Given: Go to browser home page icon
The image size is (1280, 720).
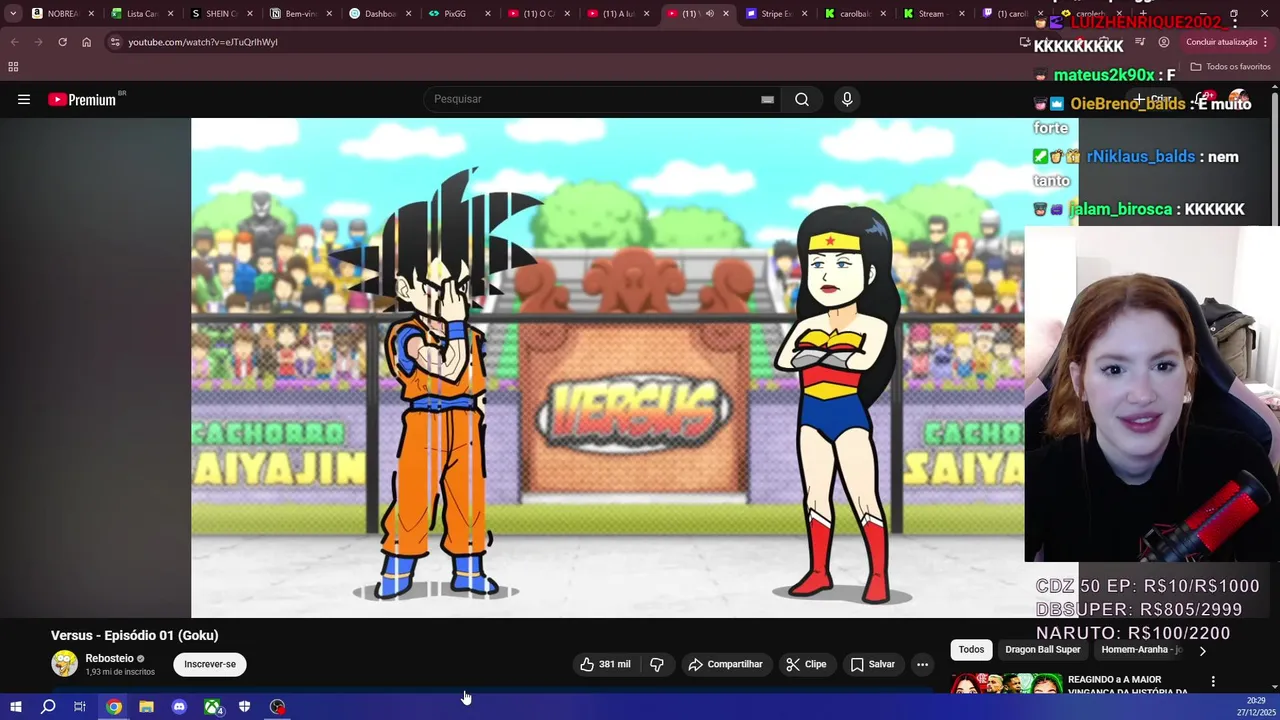Looking at the screenshot, I should point(86,42).
